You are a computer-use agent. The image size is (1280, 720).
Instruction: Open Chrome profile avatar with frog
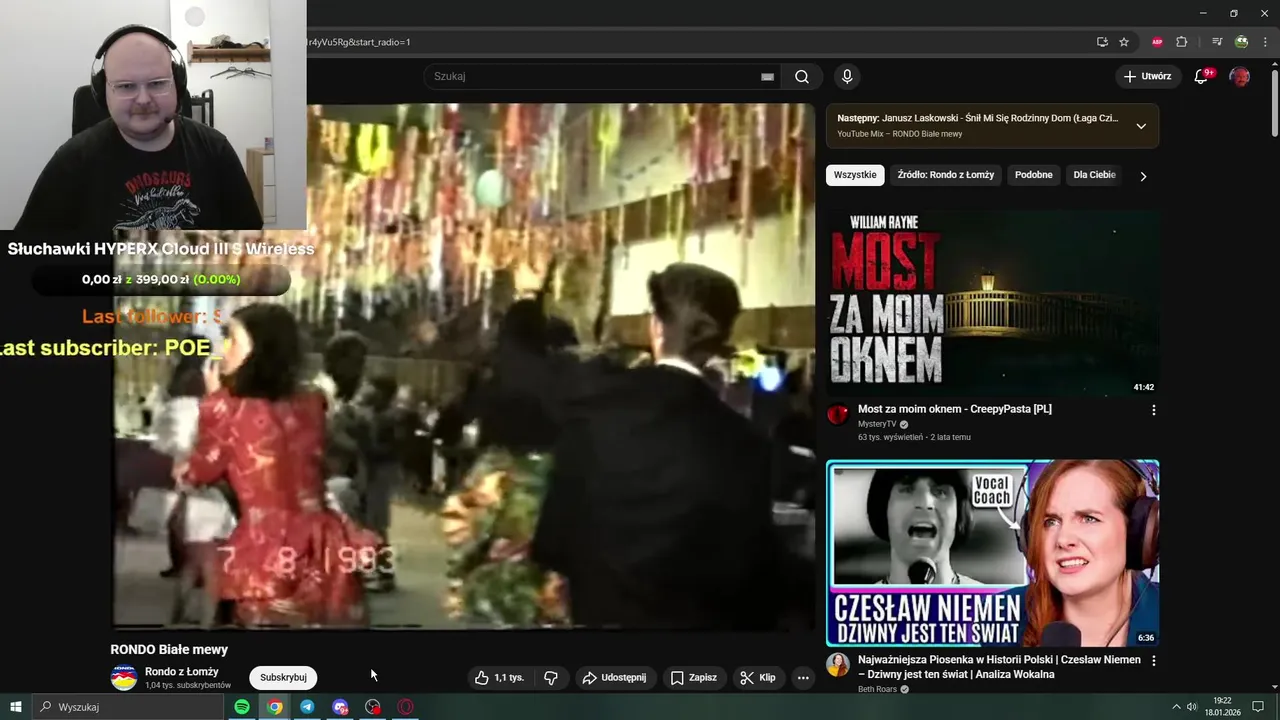1241,42
